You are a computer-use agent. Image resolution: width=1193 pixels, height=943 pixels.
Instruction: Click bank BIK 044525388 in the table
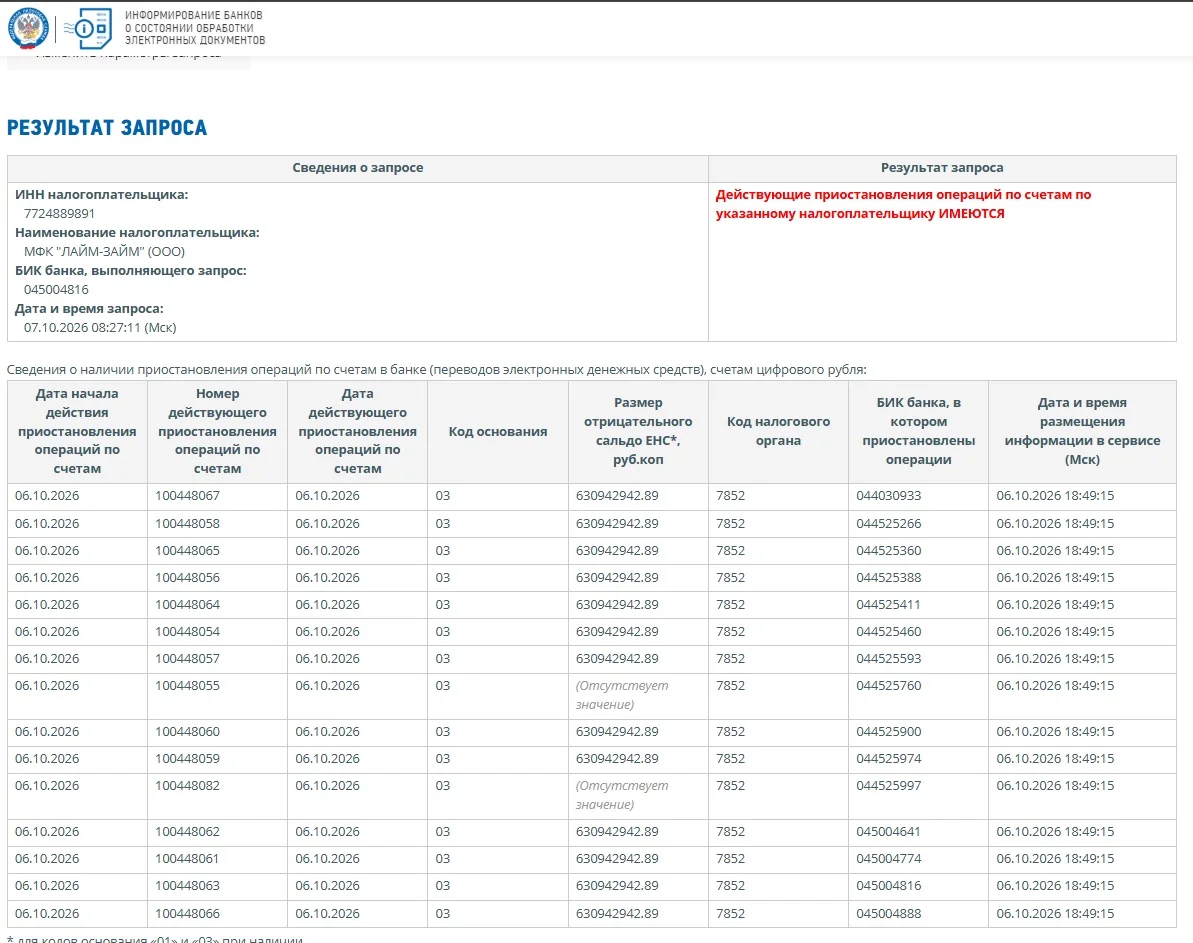click(889, 578)
